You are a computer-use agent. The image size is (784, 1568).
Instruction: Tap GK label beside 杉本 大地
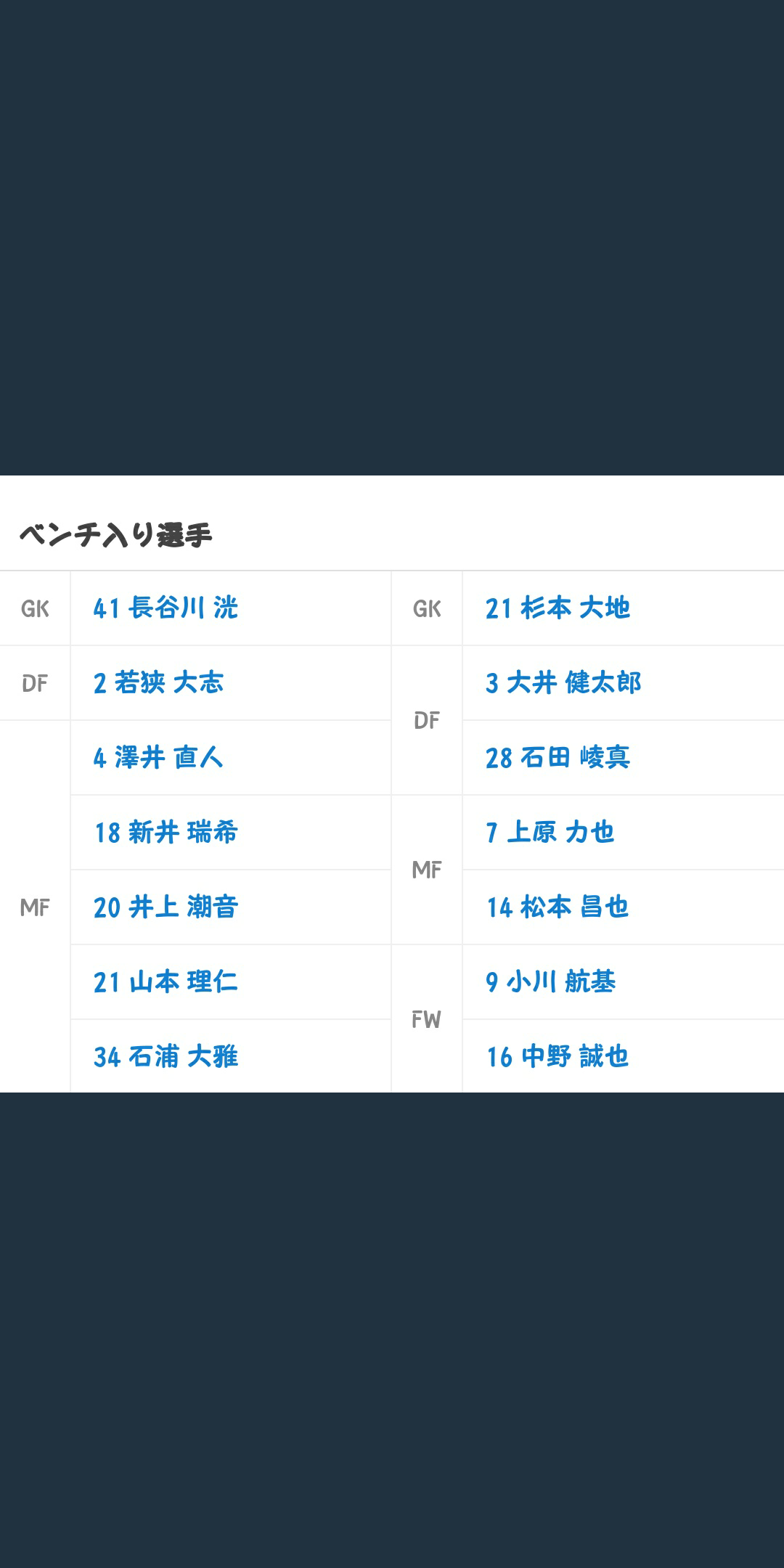427,608
